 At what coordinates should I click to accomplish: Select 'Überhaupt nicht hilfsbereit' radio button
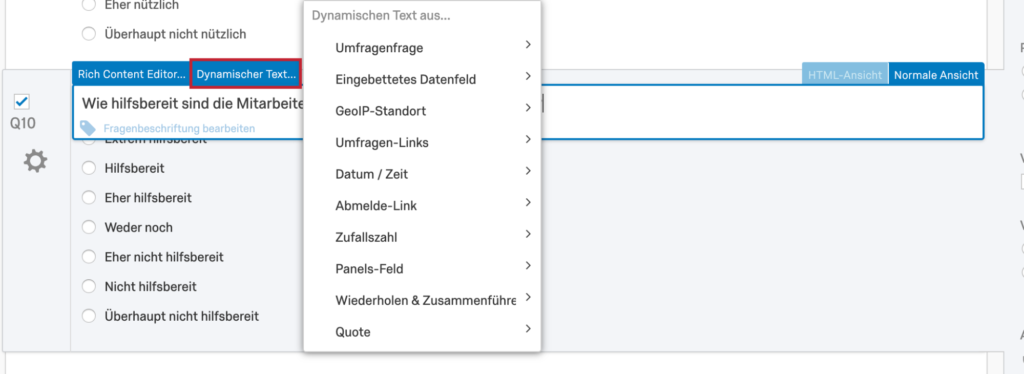pos(89,316)
